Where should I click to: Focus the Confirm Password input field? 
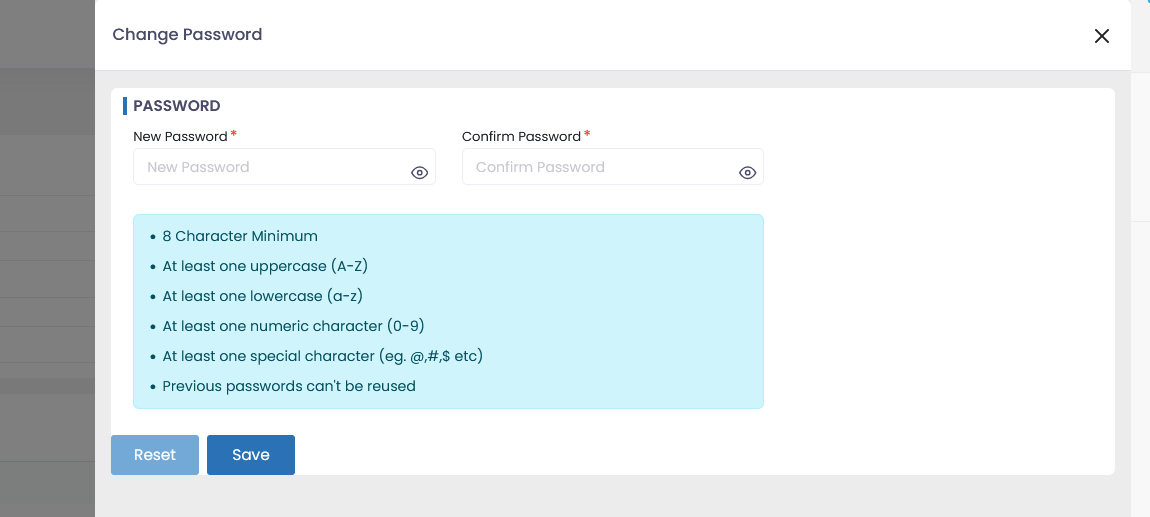(x=598, y=167)
